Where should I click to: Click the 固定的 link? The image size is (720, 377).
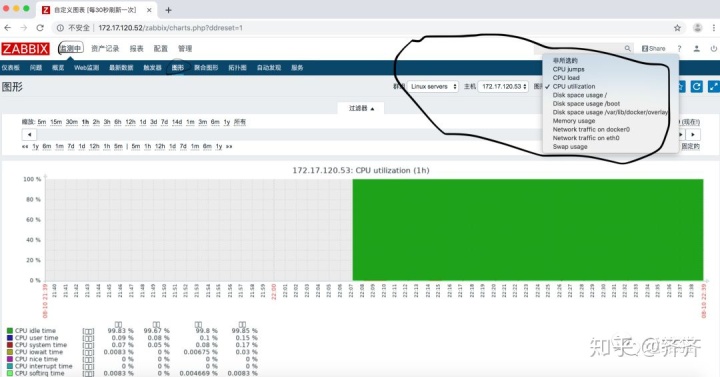690,146
